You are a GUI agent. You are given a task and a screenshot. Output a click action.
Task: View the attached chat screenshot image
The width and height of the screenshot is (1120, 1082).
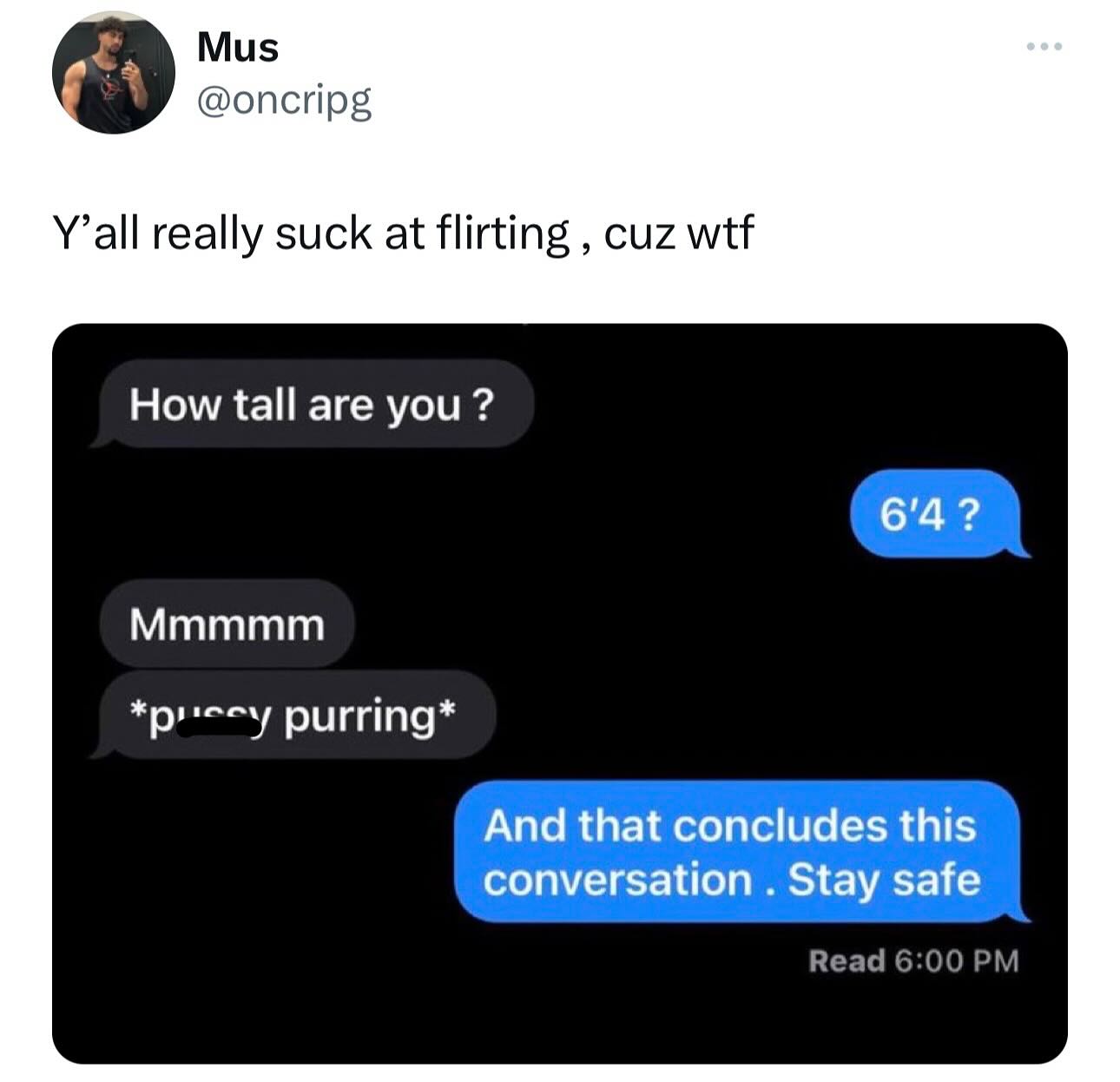point(560,693)
